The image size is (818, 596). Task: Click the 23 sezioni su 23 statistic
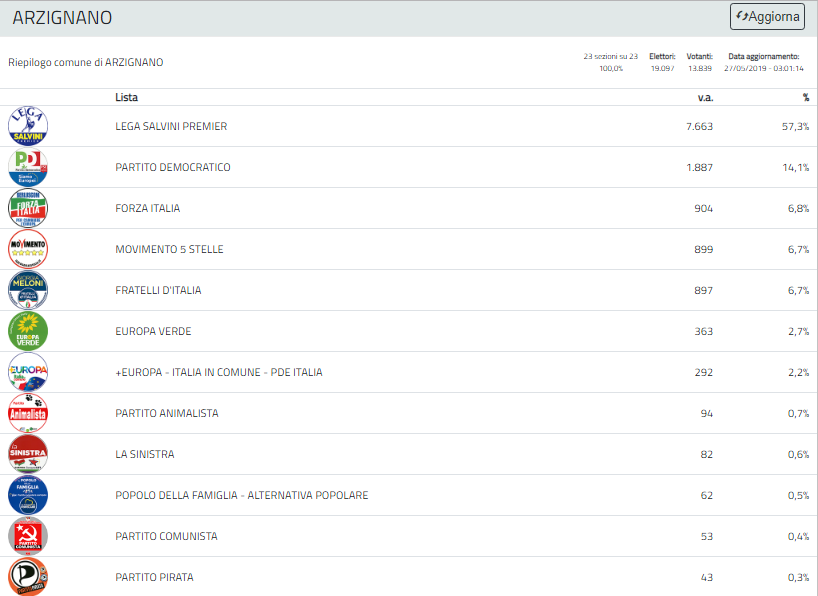click(x=610, y=62)
